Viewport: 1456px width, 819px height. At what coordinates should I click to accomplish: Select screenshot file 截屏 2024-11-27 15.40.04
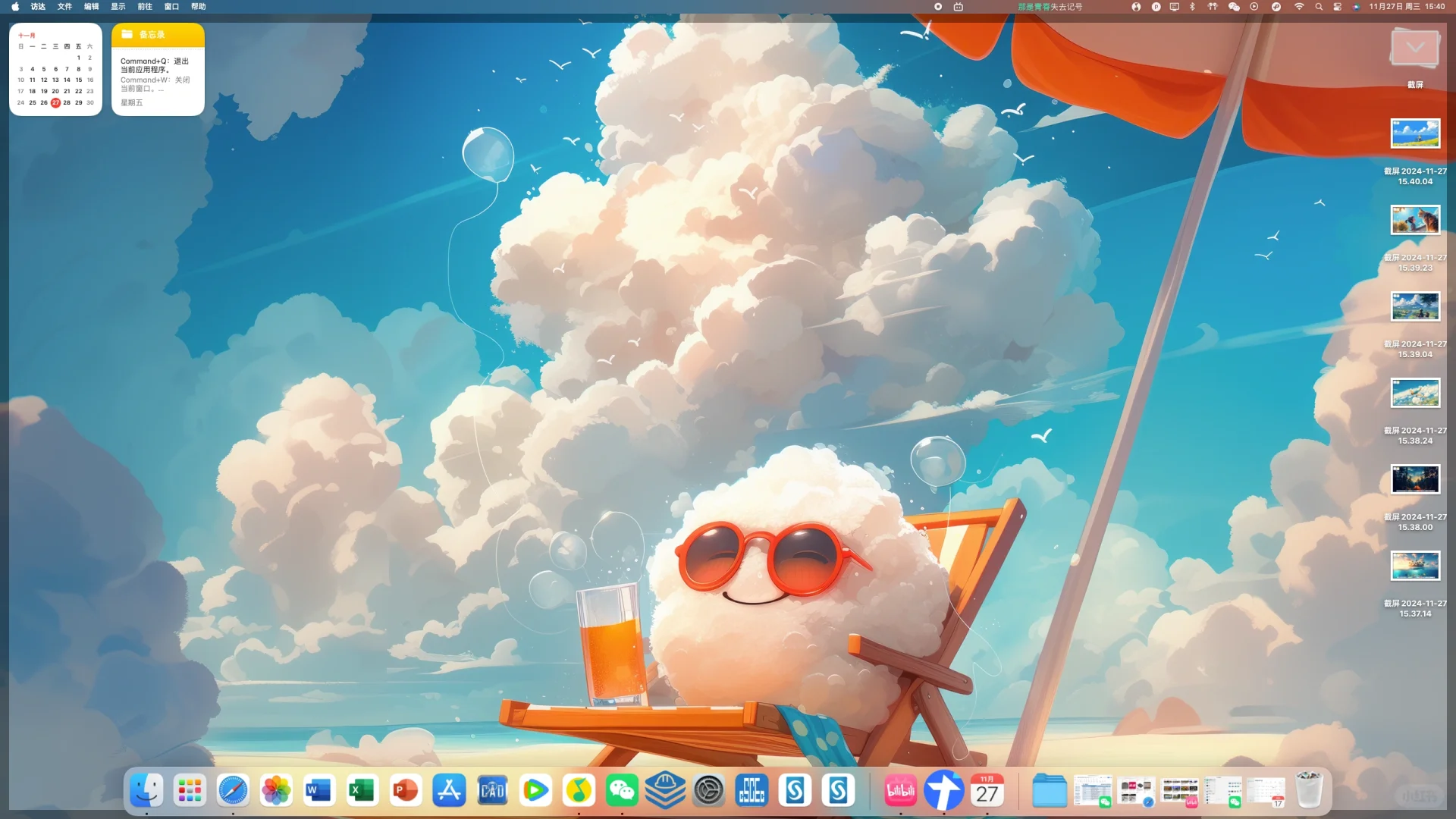click(x=1415, y=134)
